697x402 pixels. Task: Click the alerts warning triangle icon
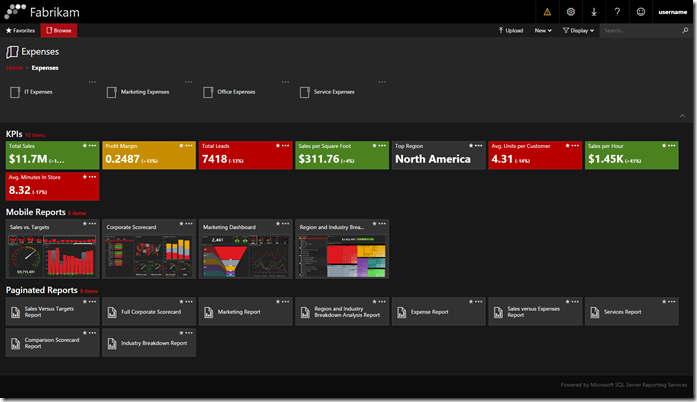coord(547,12)
